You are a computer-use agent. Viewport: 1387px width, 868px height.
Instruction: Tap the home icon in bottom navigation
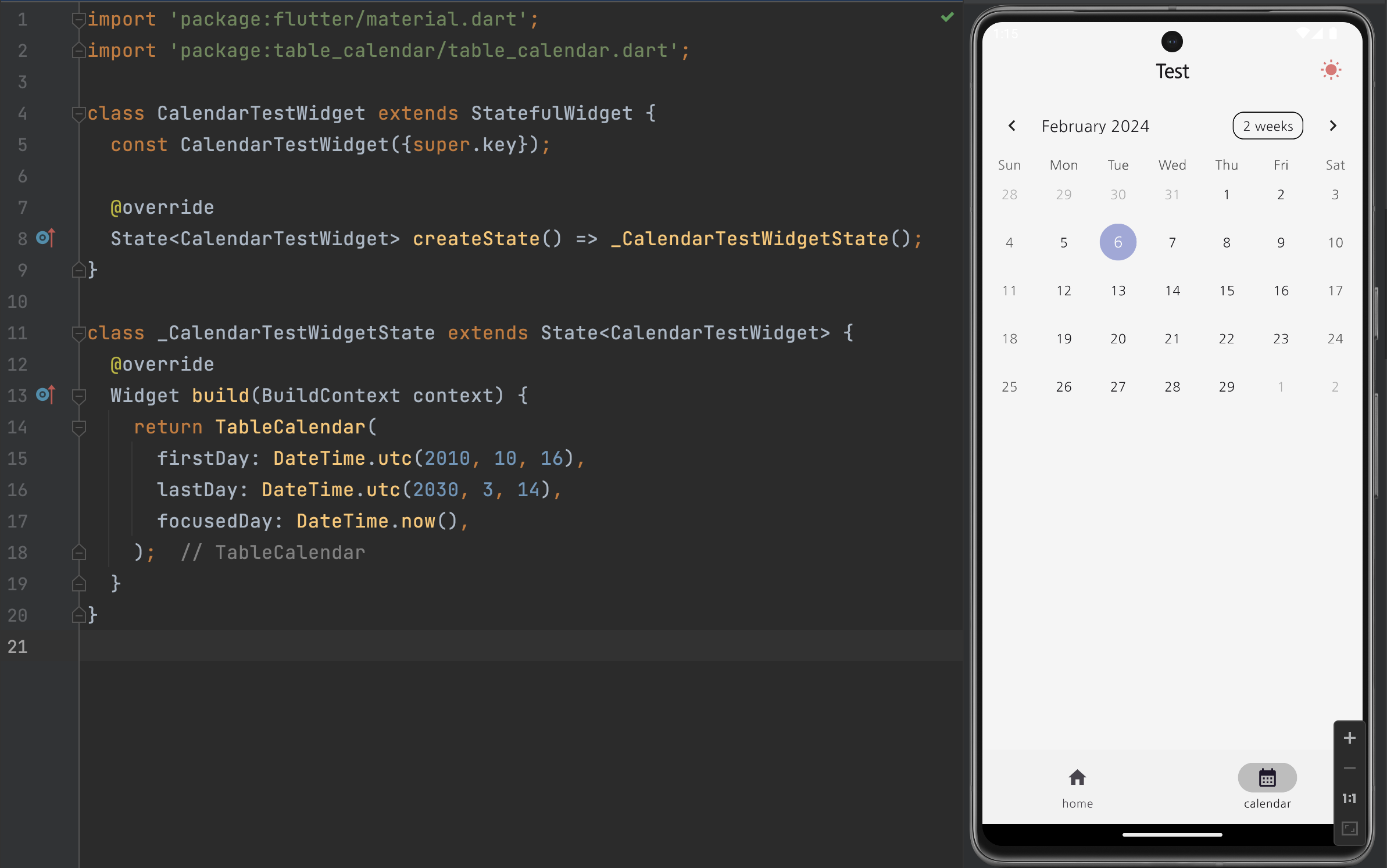pyautogui.click(x=1077, y=778)
